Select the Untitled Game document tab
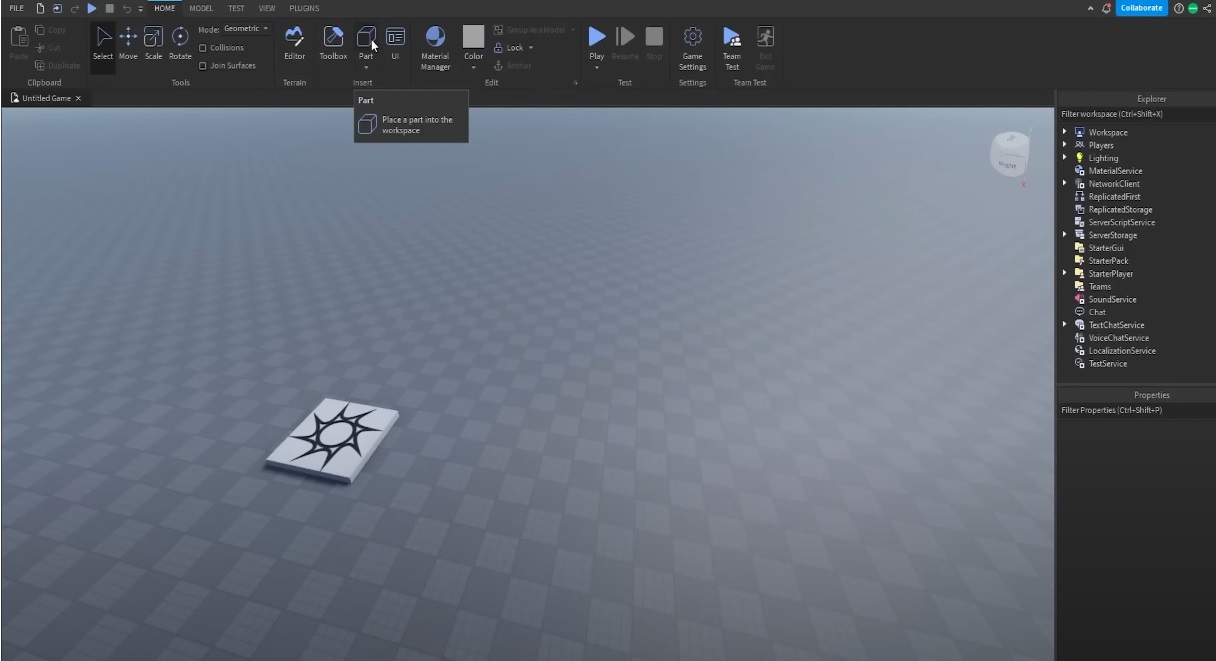 pyautogui.click(x=46, y=98)
